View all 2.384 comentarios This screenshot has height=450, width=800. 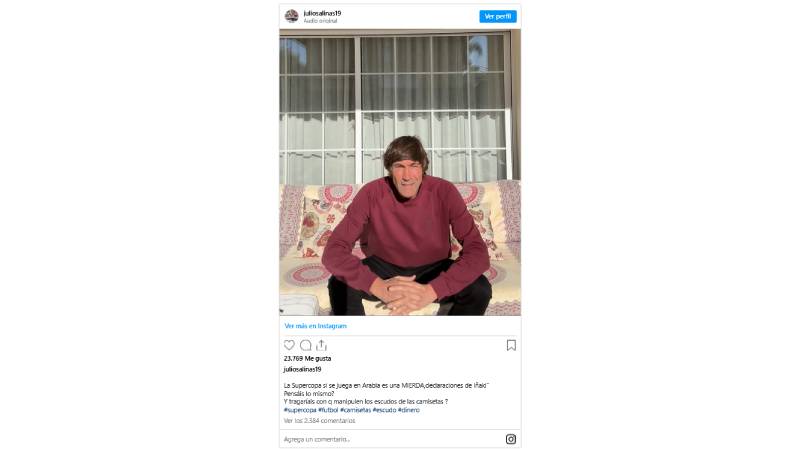319,421
